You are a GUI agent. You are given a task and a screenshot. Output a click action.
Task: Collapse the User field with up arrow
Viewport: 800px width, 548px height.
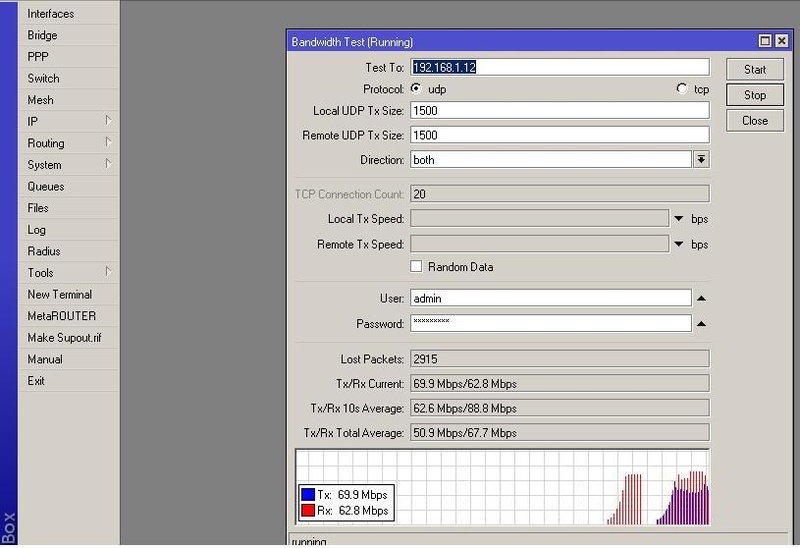(x=701, y=298)
